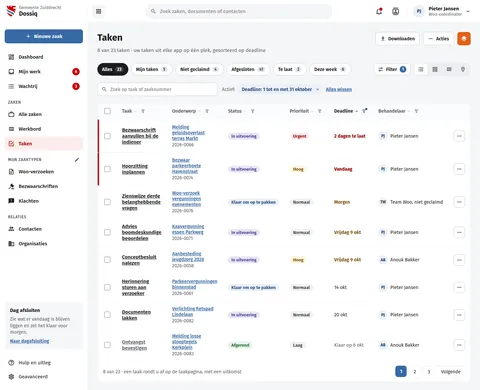Click the filter funnel in the Status column
This screenshot has width=480, height=390.
[x=253, y=111]
